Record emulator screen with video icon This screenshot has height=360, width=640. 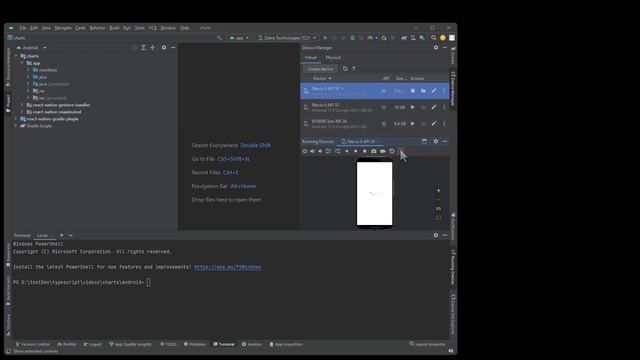click(x=383, y=151)
